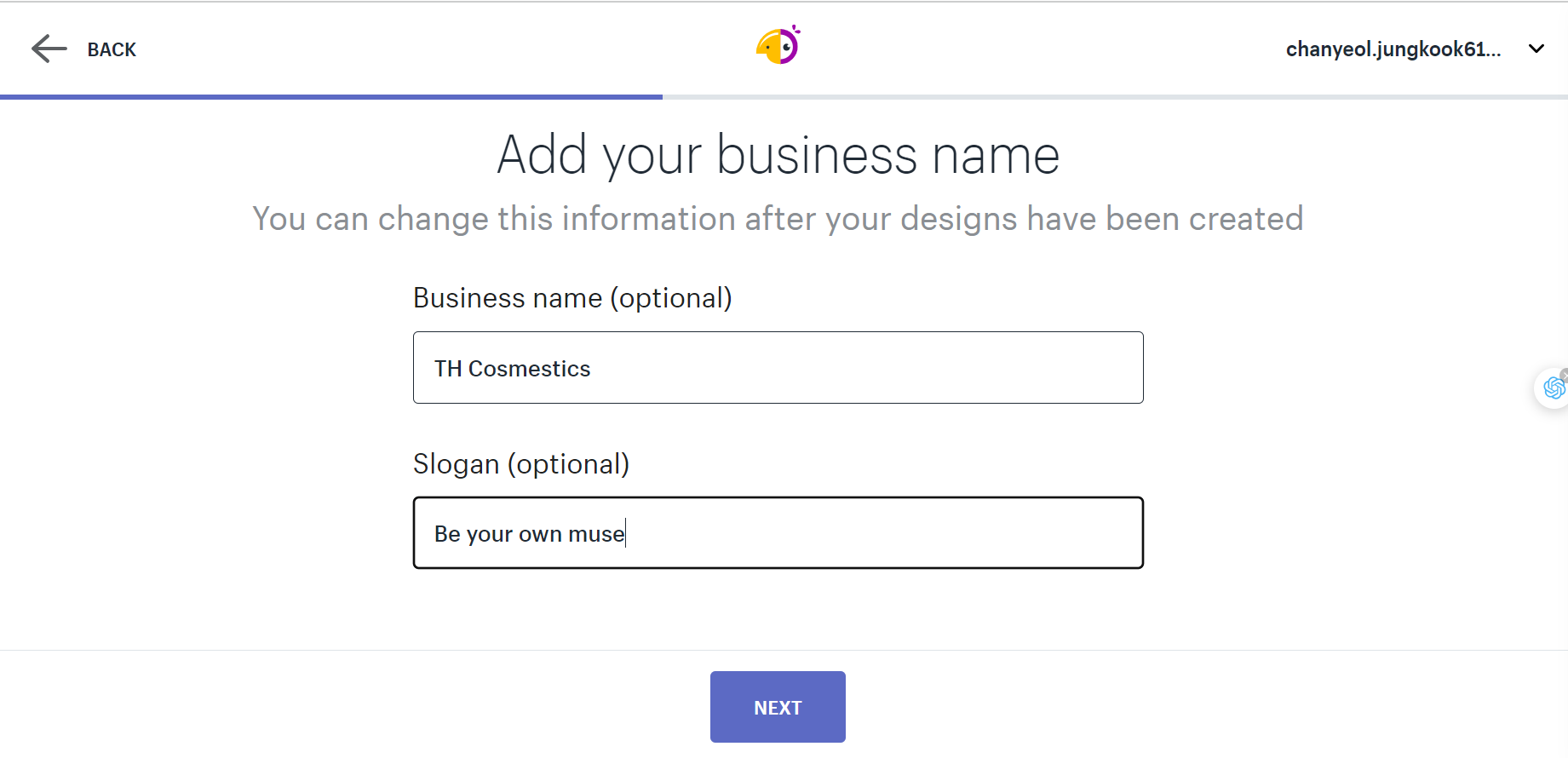Click the NEXT button
The width and height of the screenshot is (1568, 758).
tap(778, 707)
